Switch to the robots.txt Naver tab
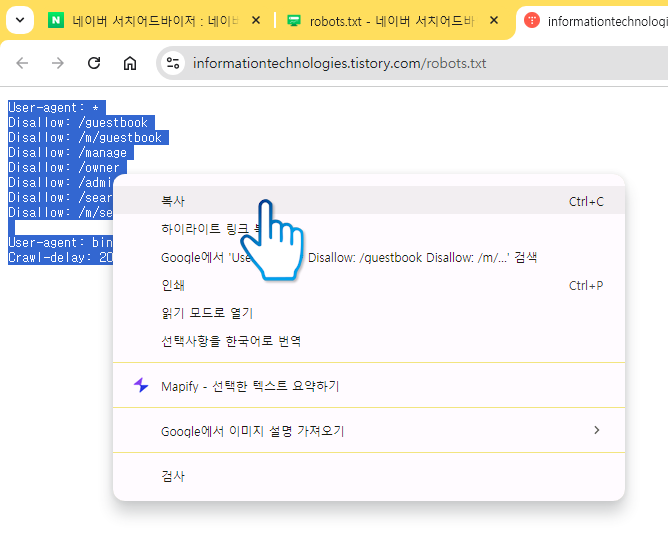The height and width of the screenshot is (547, 668). tap(391, 20)
